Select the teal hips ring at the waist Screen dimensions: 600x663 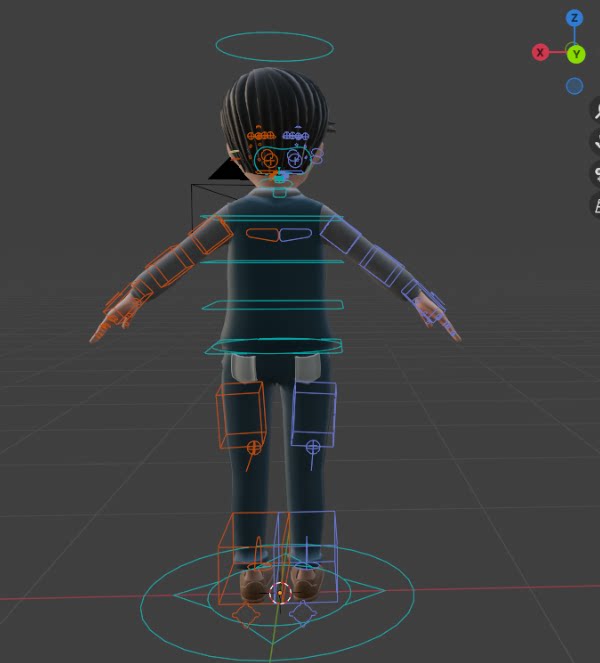coord(274,346)
